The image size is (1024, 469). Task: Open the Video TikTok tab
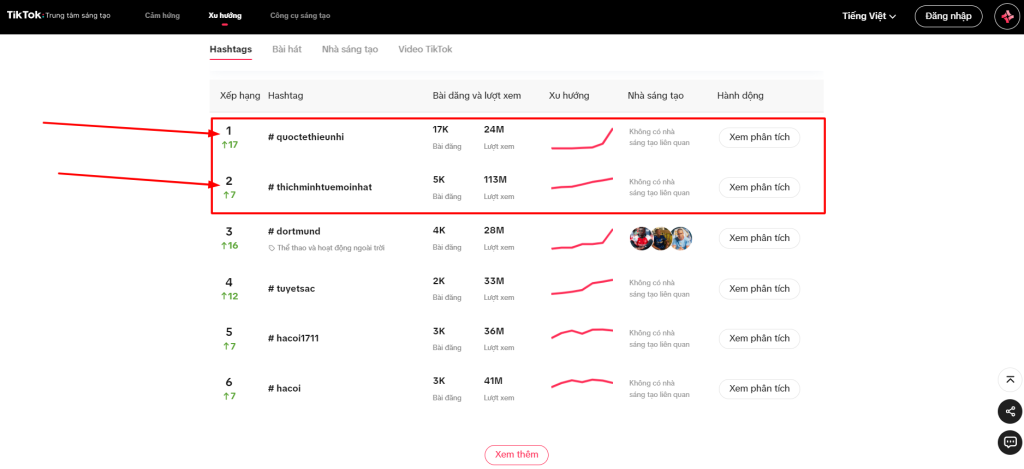click(x=425, y=49)
